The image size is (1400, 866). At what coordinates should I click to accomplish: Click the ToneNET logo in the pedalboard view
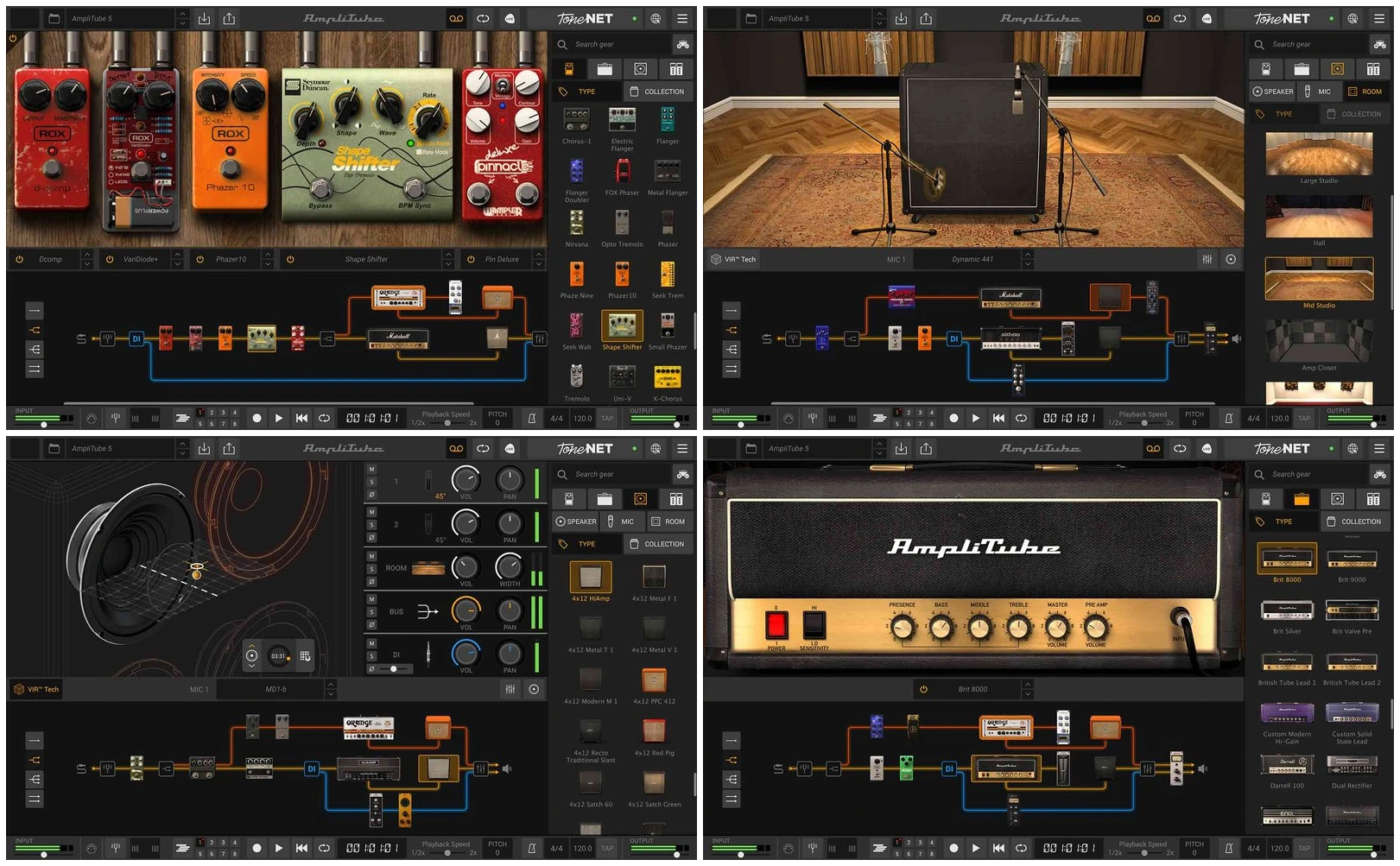click(585, 18)
